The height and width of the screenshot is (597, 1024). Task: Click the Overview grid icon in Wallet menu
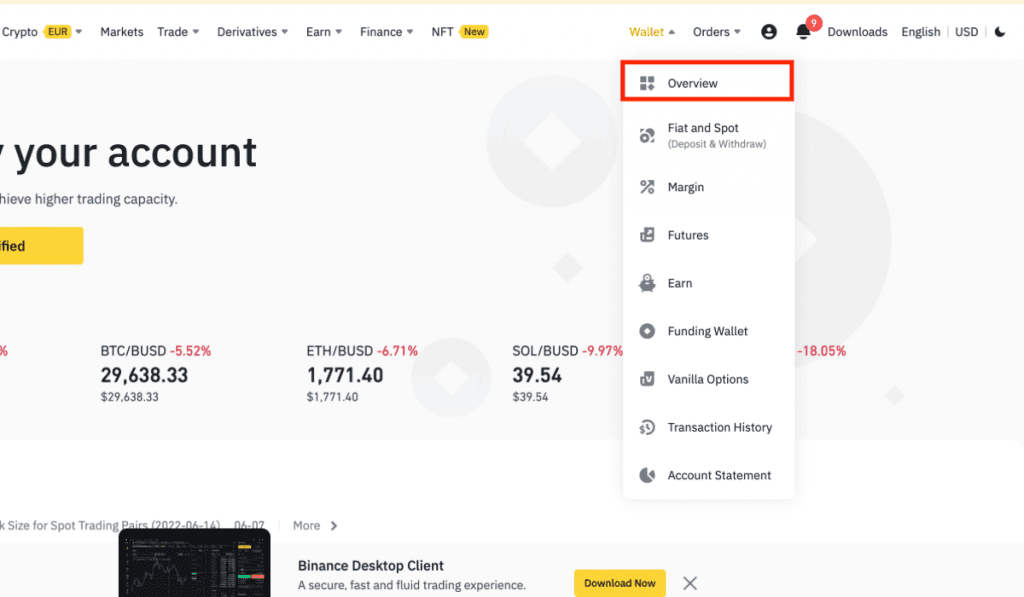[x=647, y=83]
